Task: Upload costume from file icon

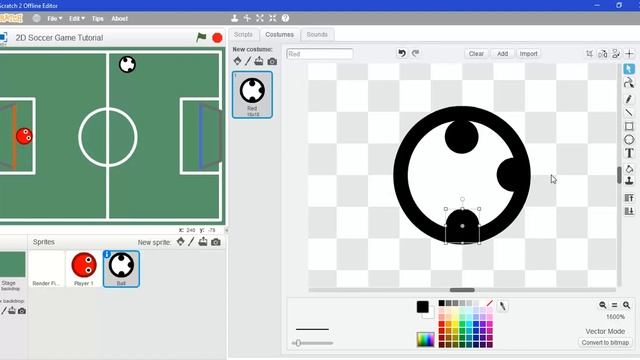Action: 259,61
